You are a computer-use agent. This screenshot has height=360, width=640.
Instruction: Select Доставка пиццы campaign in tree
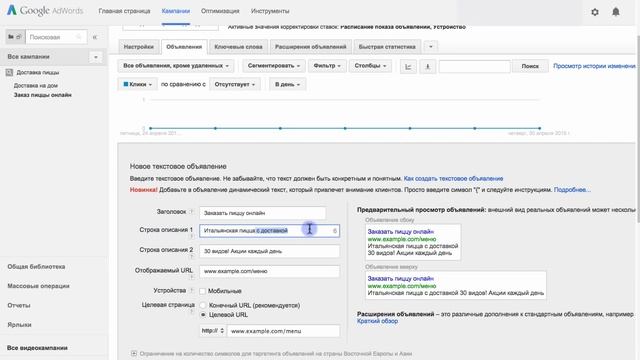pyautogui.click(x=38, y=72)
